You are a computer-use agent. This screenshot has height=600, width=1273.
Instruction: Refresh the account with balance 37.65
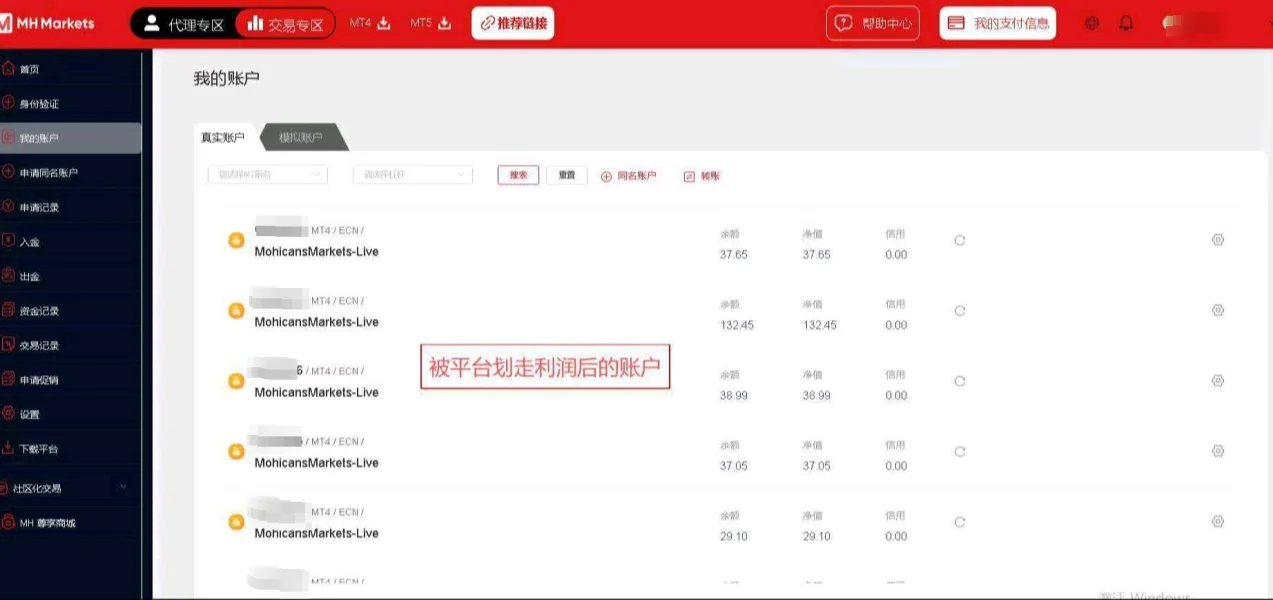960,240
